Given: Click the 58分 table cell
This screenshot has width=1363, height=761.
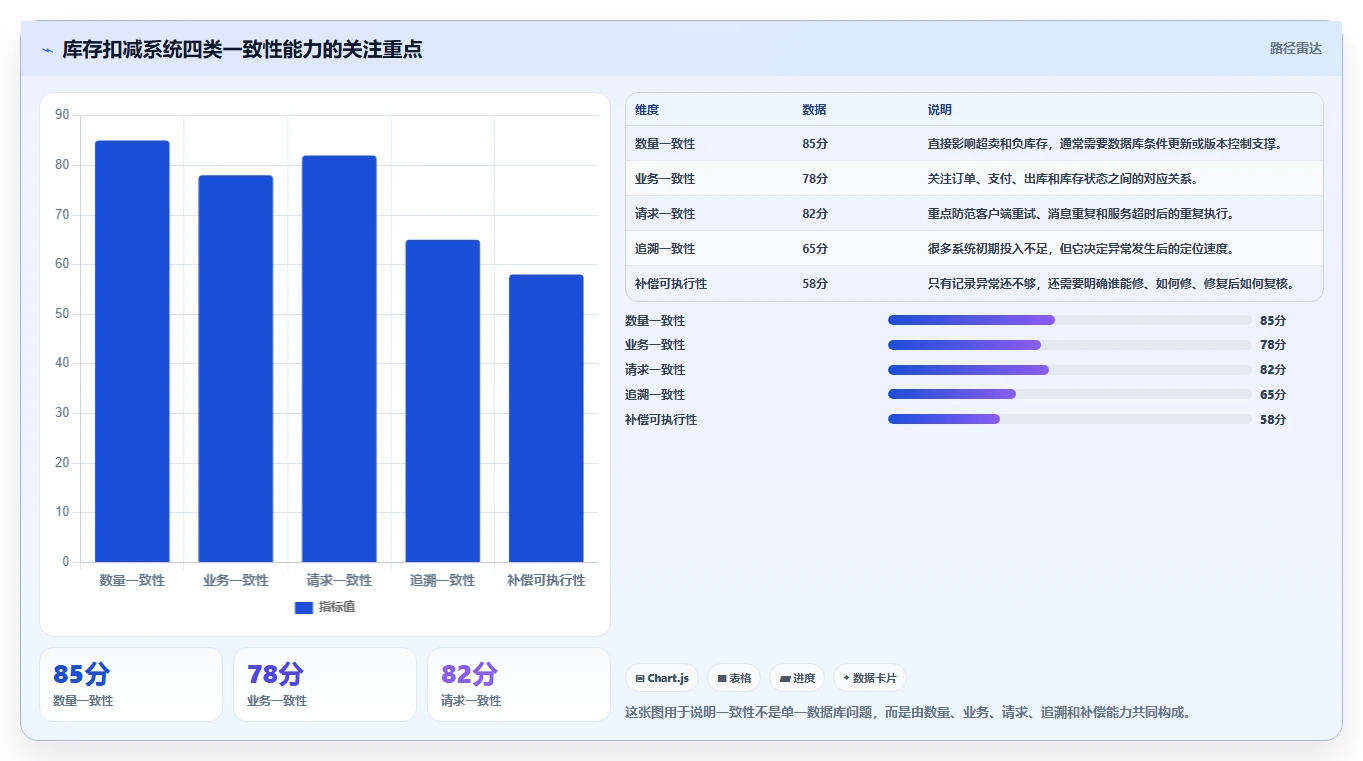Looking at the screenshot, I should 815,284.
